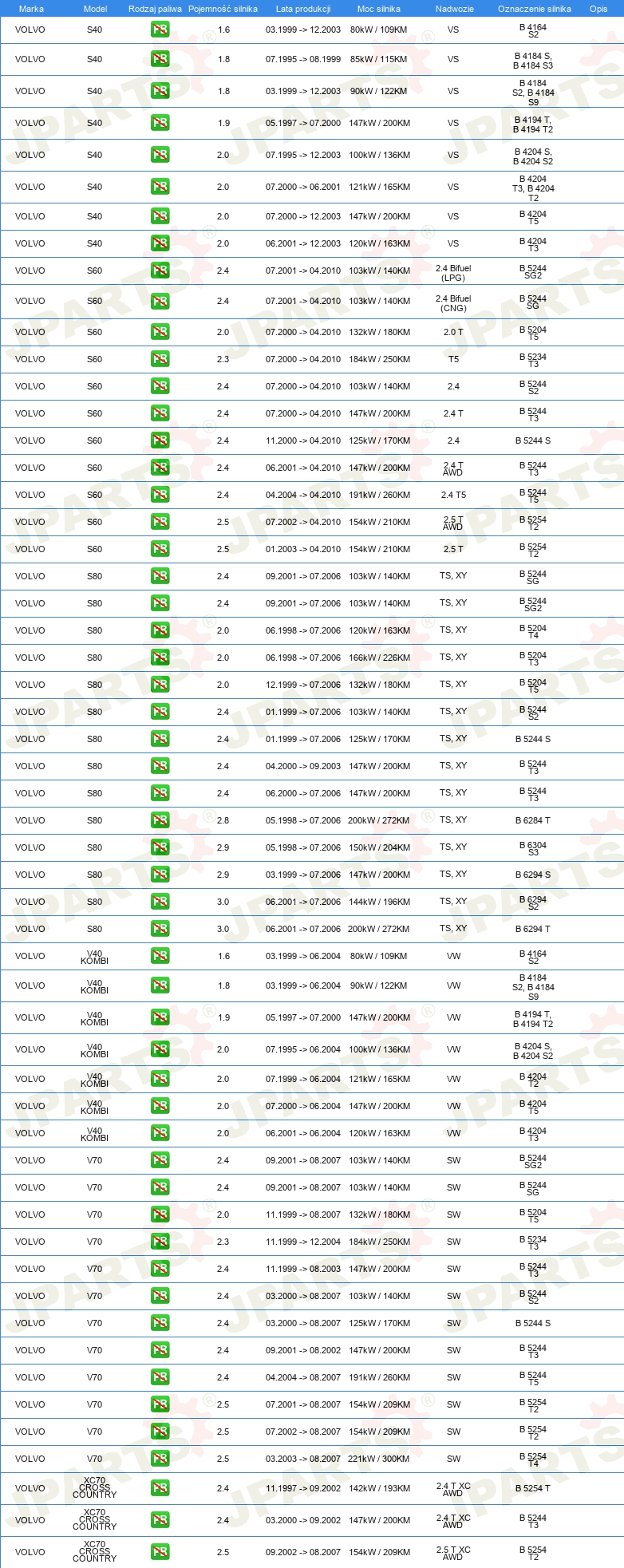Click petrol icon in S40 100kW / 136KM row
The width and height of the screenshot is (624, 1568).
point(160,155)
